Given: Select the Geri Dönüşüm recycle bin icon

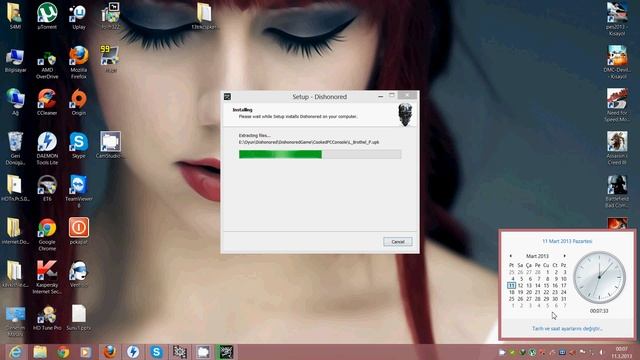Looking at the screenshot, I should tap(15, 148).
